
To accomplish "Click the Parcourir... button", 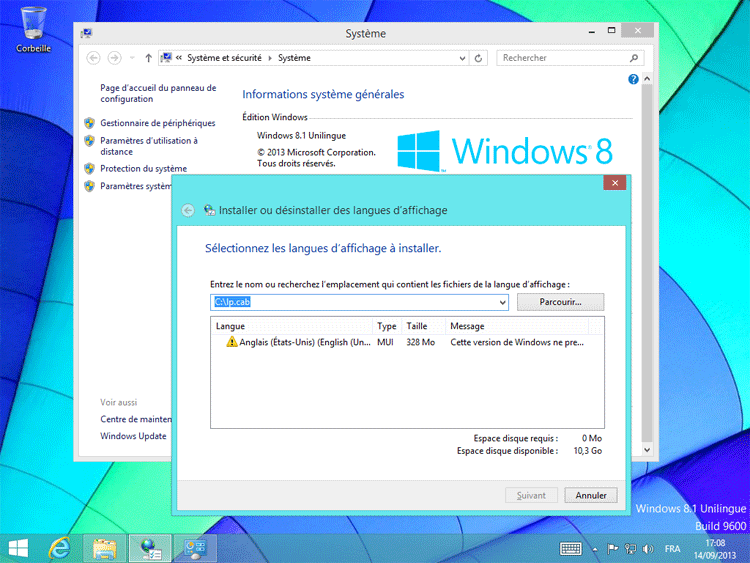I will click(561, 302).
